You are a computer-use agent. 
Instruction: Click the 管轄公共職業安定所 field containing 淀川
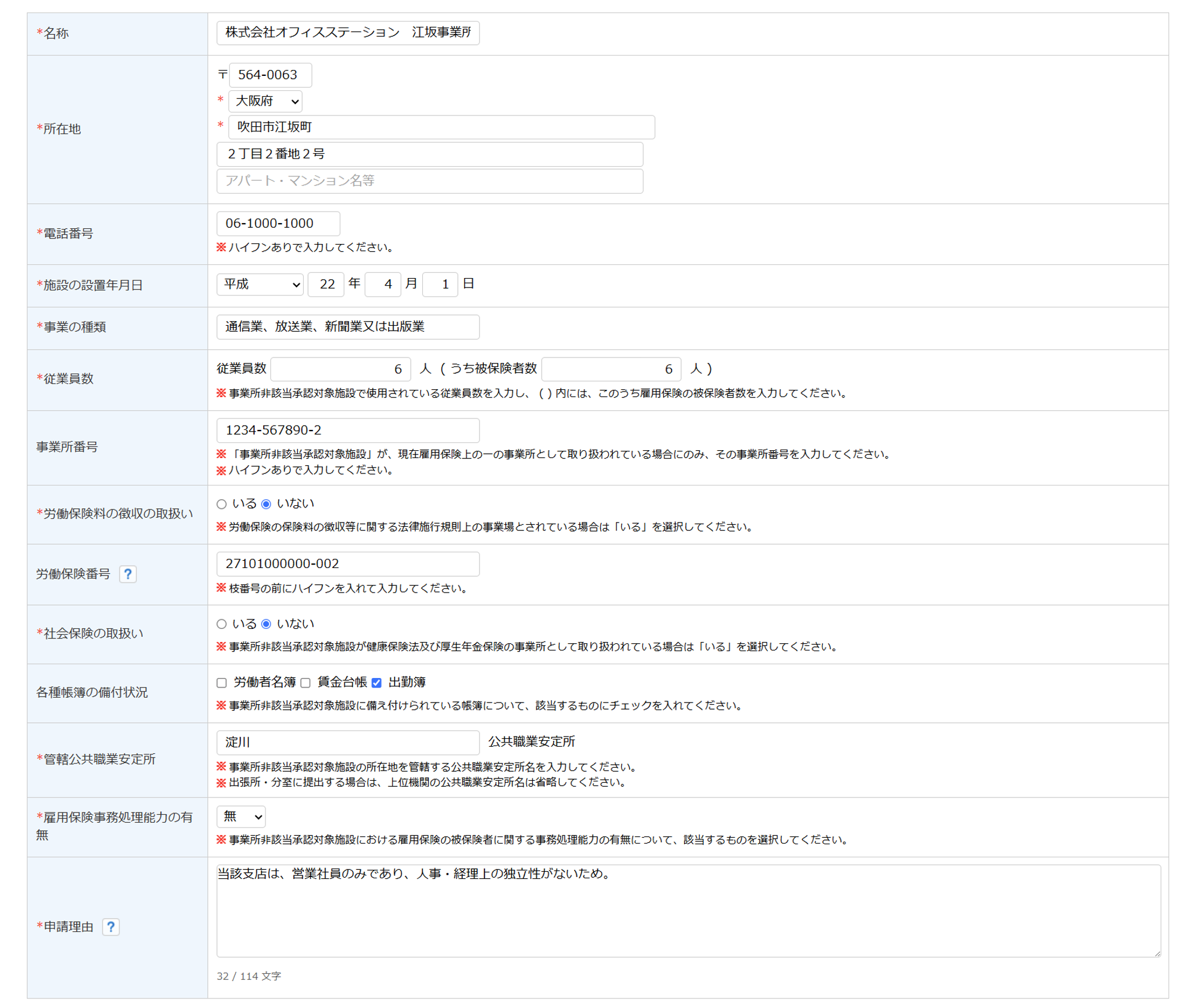point(347,743)
